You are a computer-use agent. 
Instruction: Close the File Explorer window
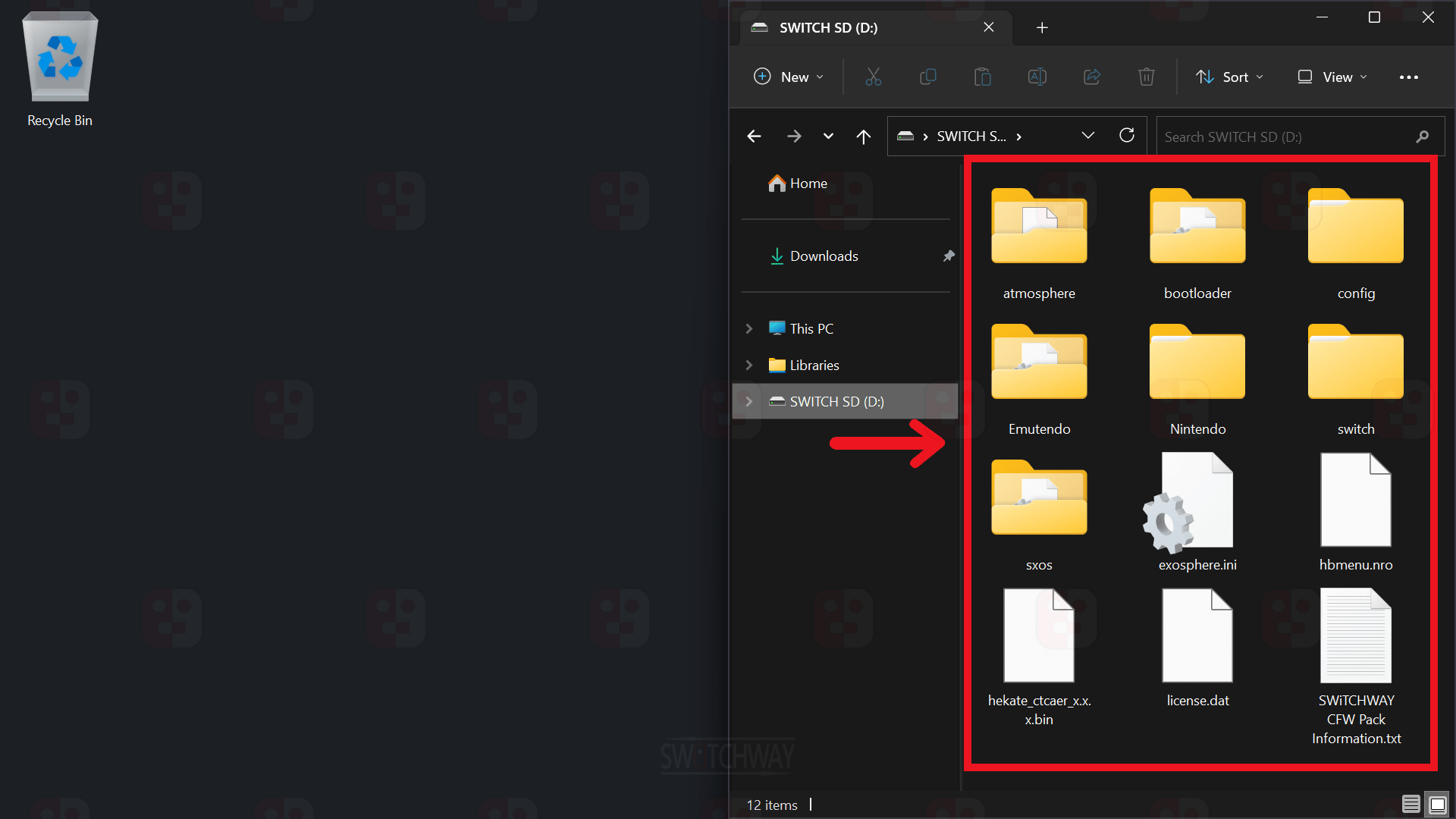click(1428, 17)
